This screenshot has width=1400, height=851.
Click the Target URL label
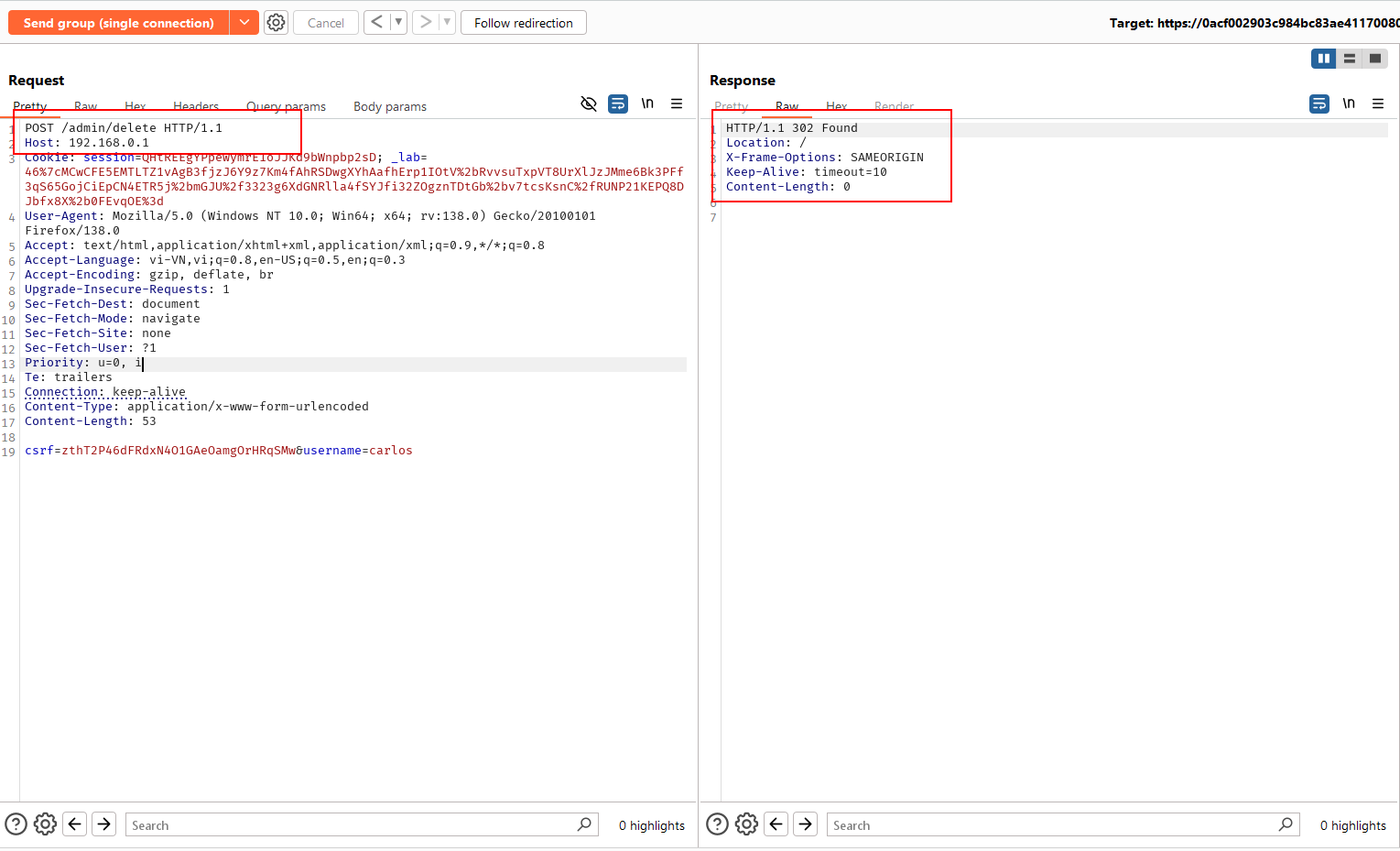1254,23
